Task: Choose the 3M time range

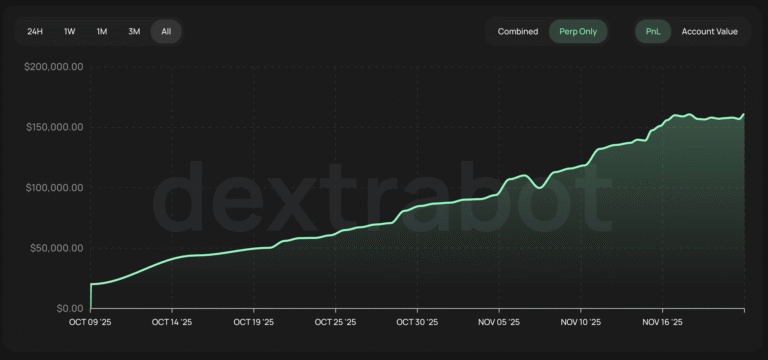Action: click(134, 32)
